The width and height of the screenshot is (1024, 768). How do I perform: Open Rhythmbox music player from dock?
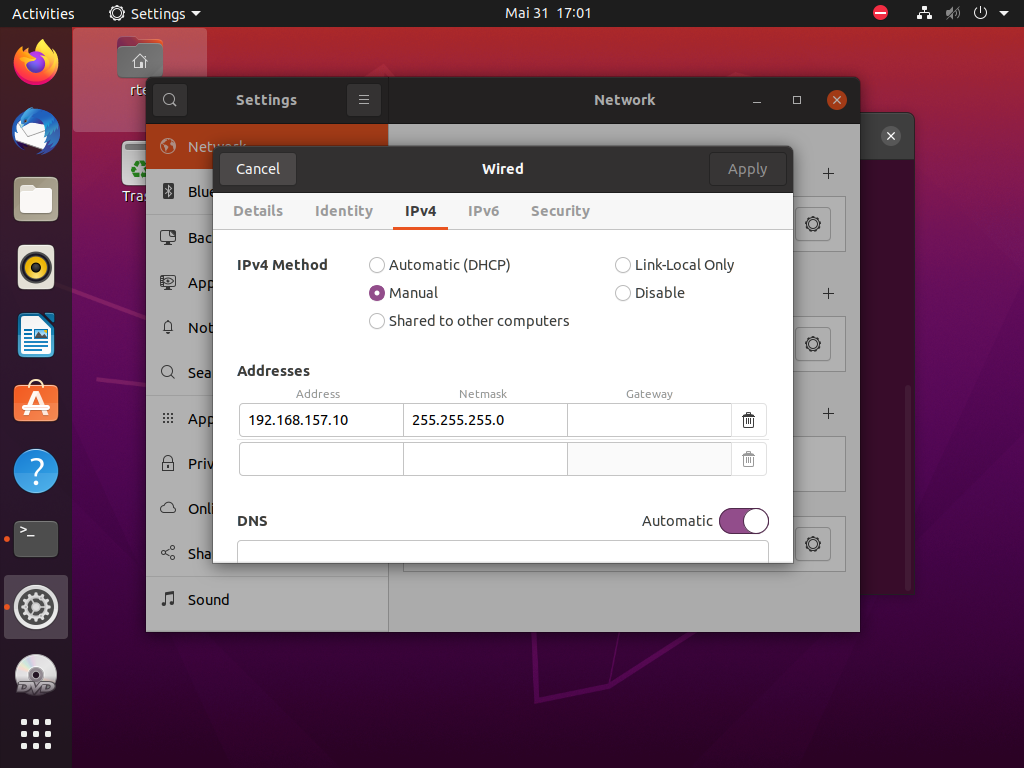36,267
